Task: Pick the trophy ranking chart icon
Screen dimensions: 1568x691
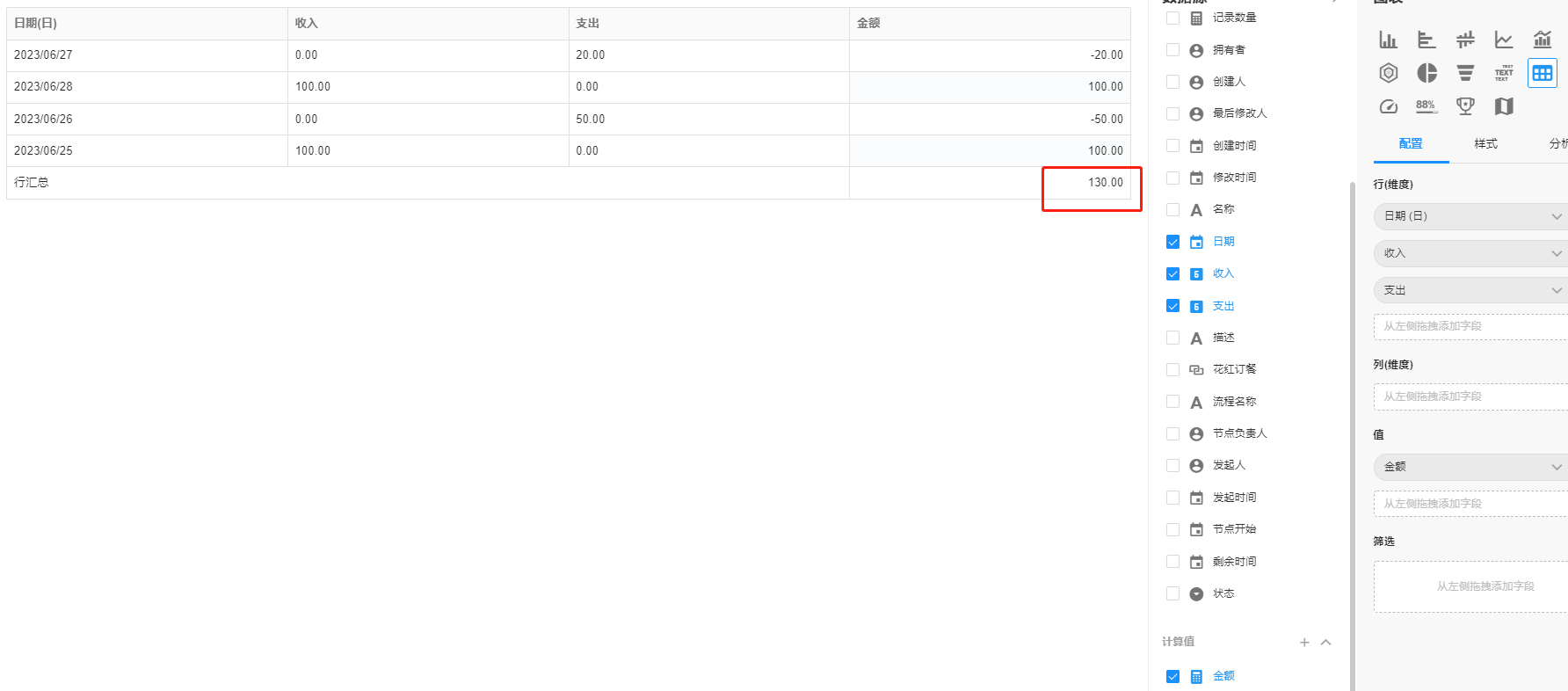Action: pyautogui.click(x=1465, y=106)
